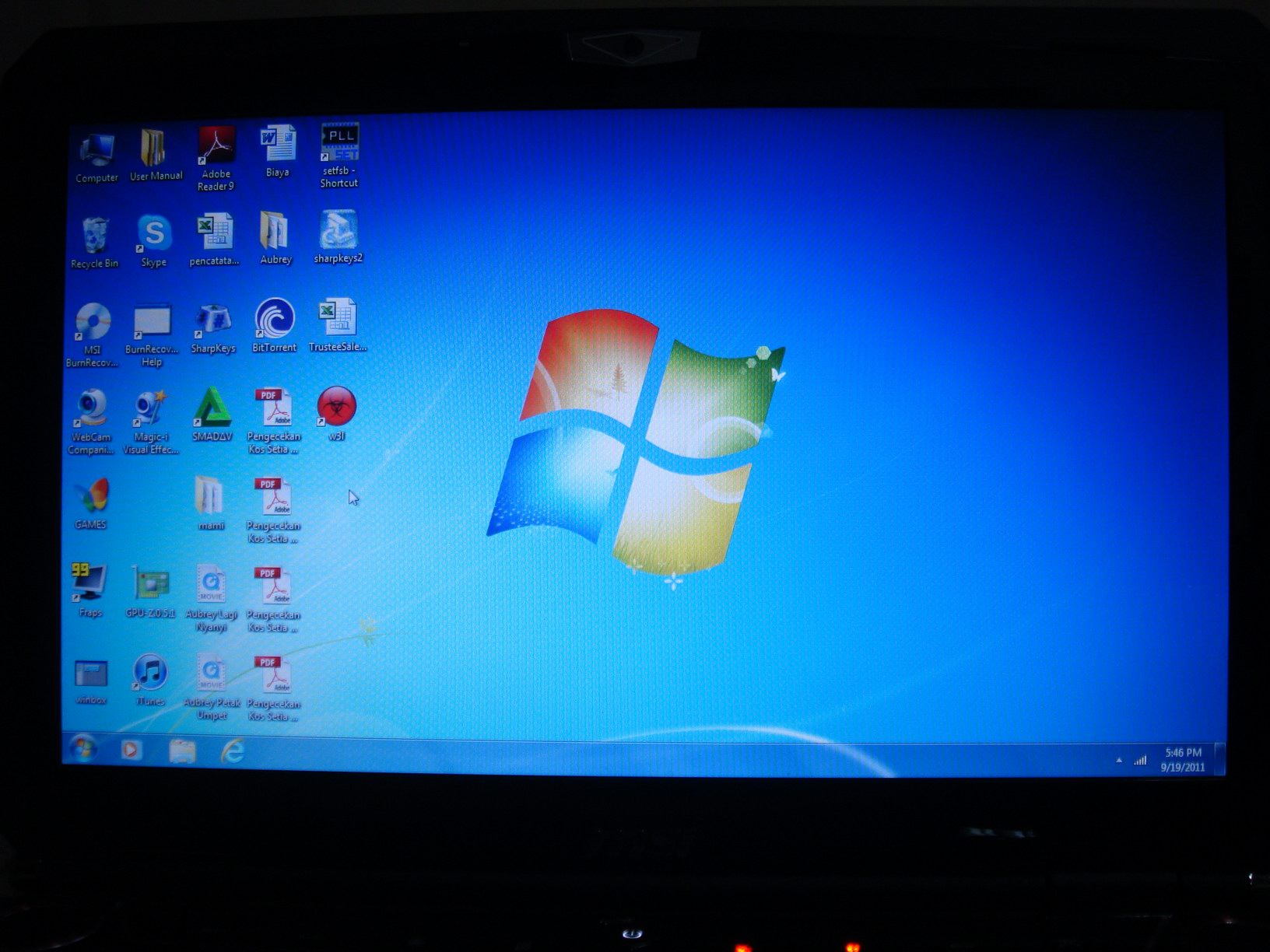The width and height of the screenshot is (1270, 952).
Task: Show hidden system tray icons
Action: [x=1119, y=760]
